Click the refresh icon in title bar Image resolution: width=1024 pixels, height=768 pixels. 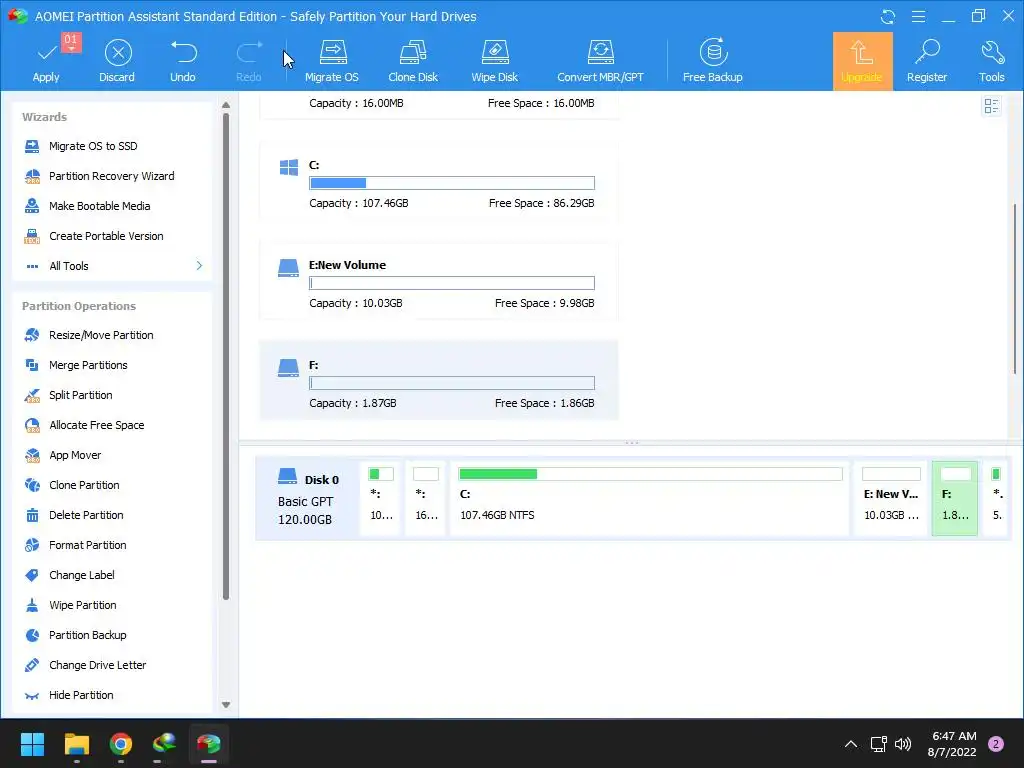(888, 16)
